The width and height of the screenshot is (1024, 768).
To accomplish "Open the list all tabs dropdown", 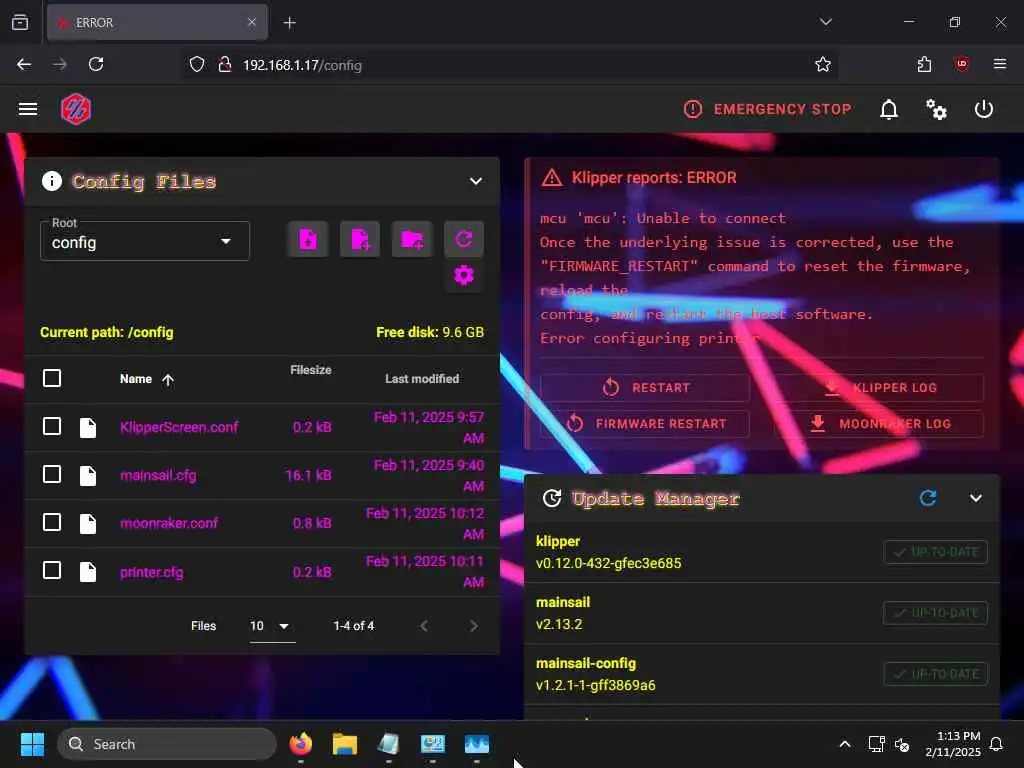I will [x=825, y=22].
